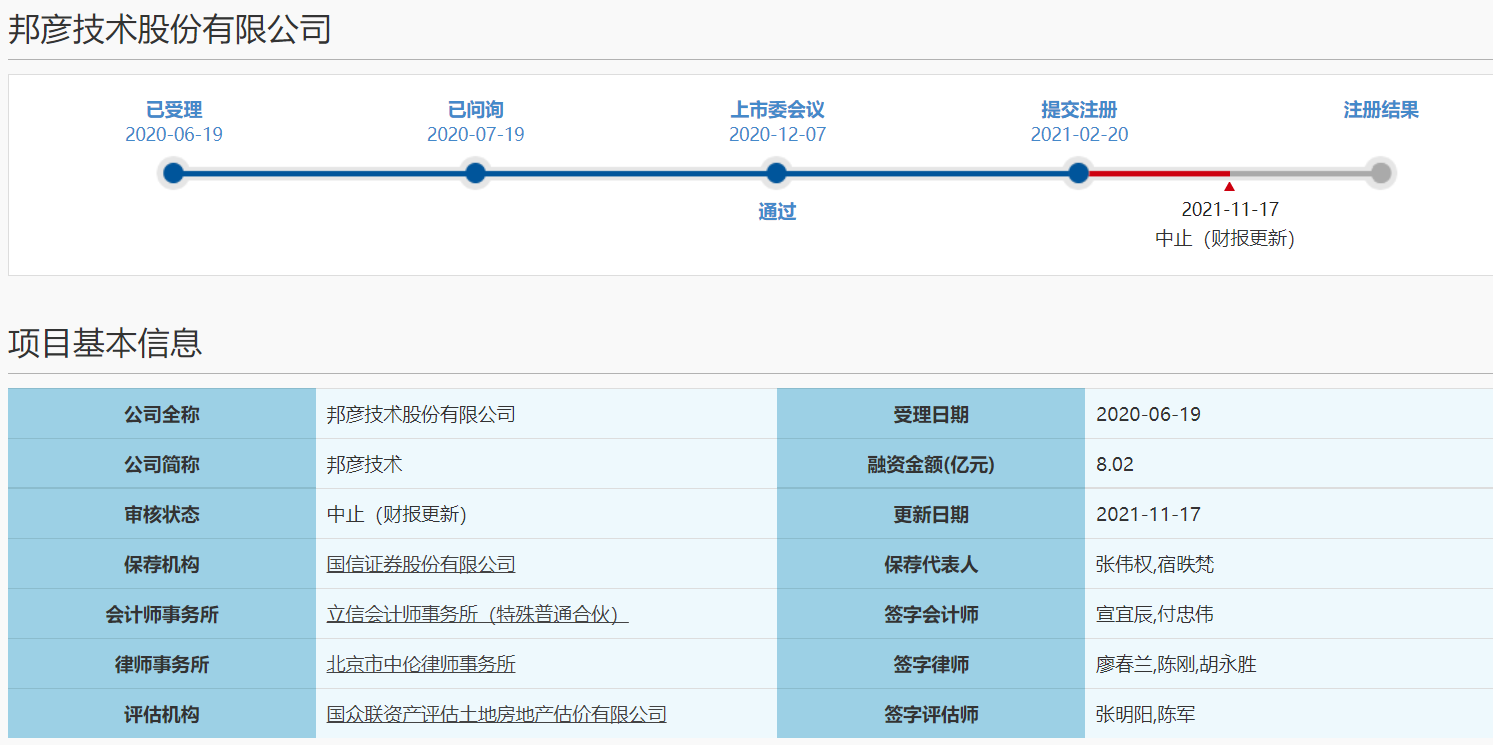The height and width of the screenshot is (745, 1493).
Task: Click the 审核状态 header cell
Action: [162, 514]
